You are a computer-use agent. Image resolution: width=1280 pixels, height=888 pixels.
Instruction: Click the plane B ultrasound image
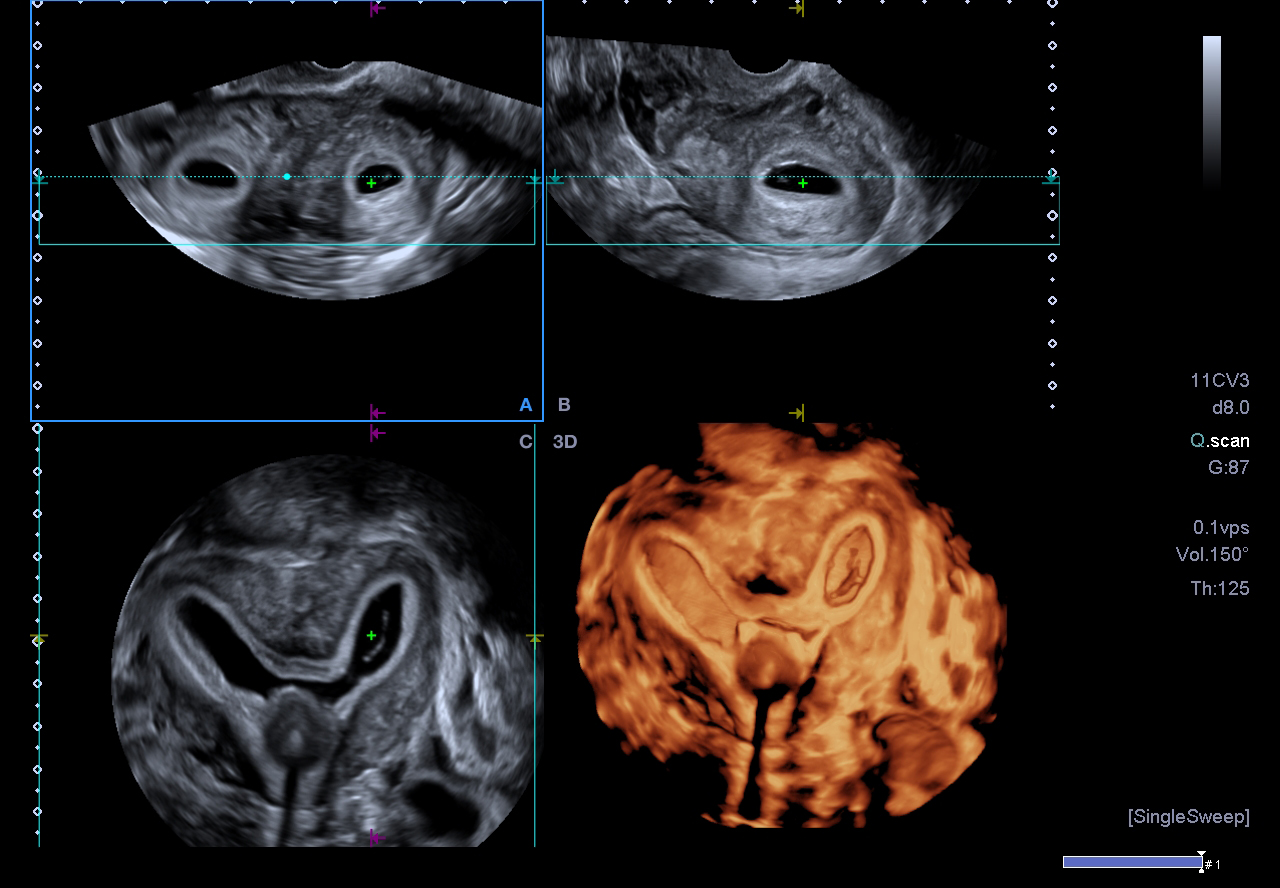pos(770,168)
